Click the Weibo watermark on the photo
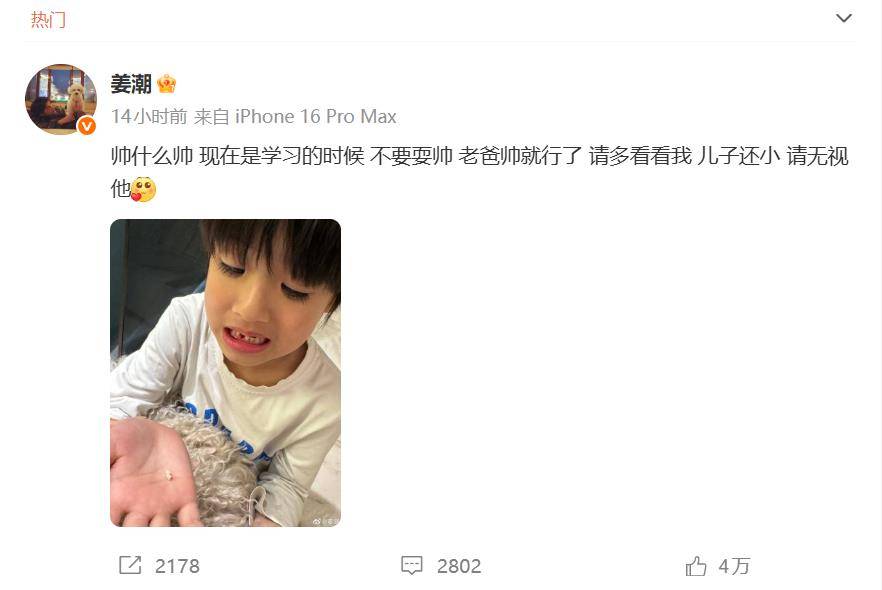The height and width of the screenshot is (590, 882). pyautogui.click(x=325, y=521)
